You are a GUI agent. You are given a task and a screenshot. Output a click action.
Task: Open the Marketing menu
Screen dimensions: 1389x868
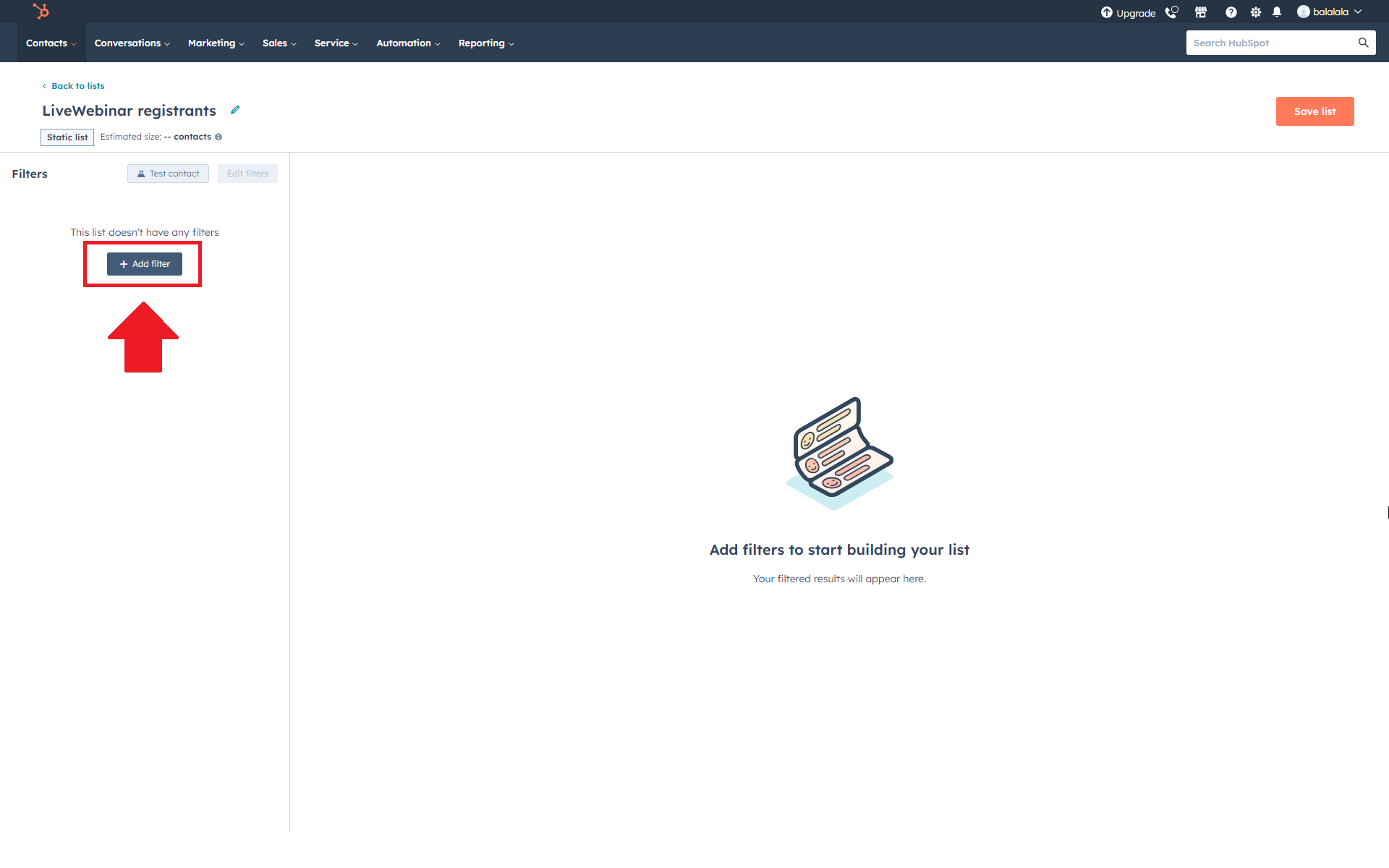pyautogui.click(x=216, y=43)
